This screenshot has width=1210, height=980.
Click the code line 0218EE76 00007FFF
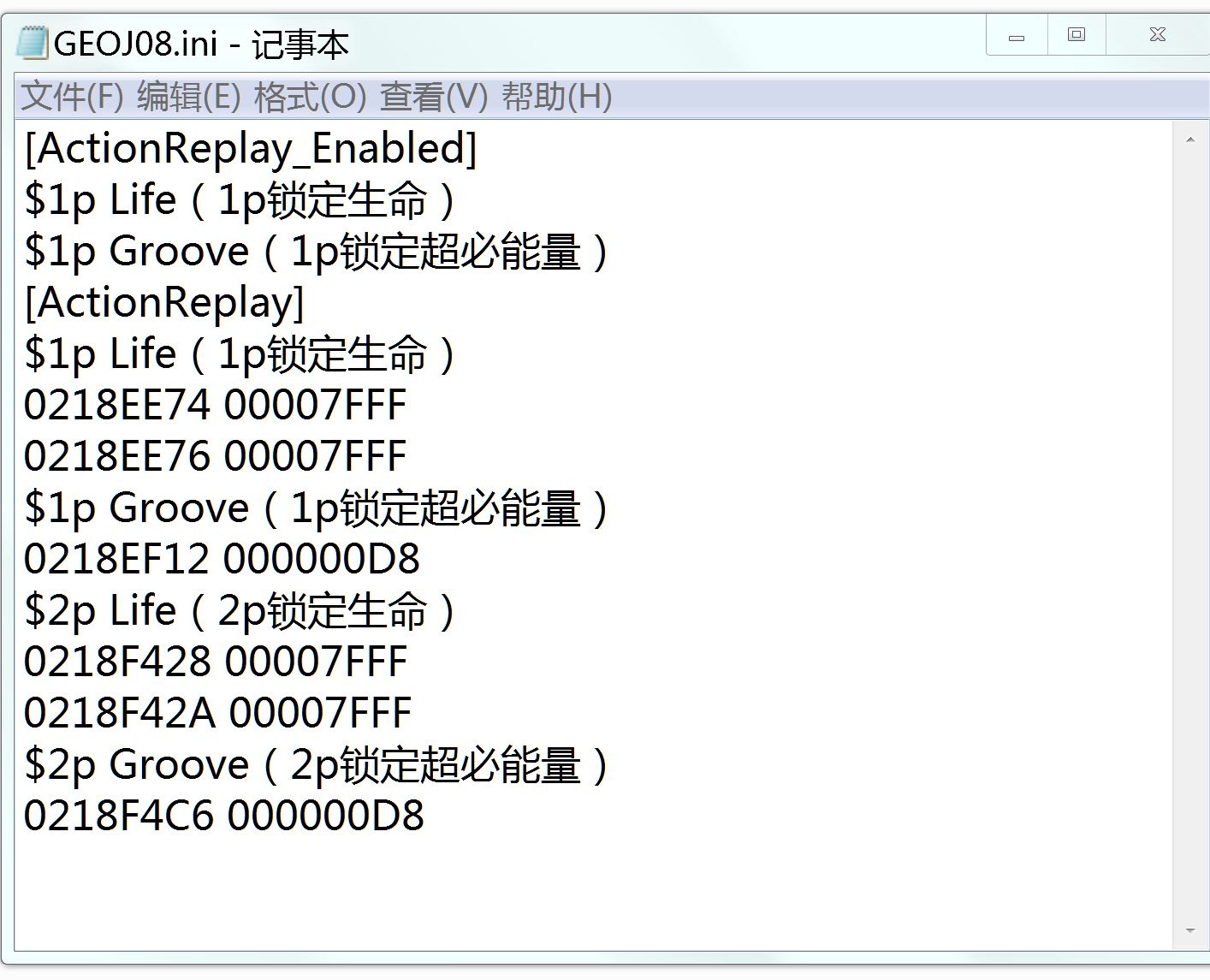(x=215, y=456)
